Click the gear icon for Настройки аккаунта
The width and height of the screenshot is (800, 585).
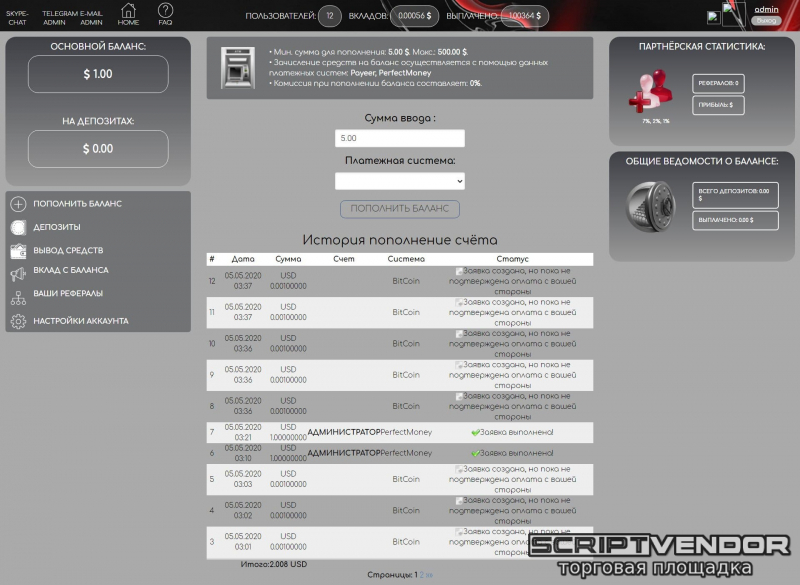(x=18, y=321)
